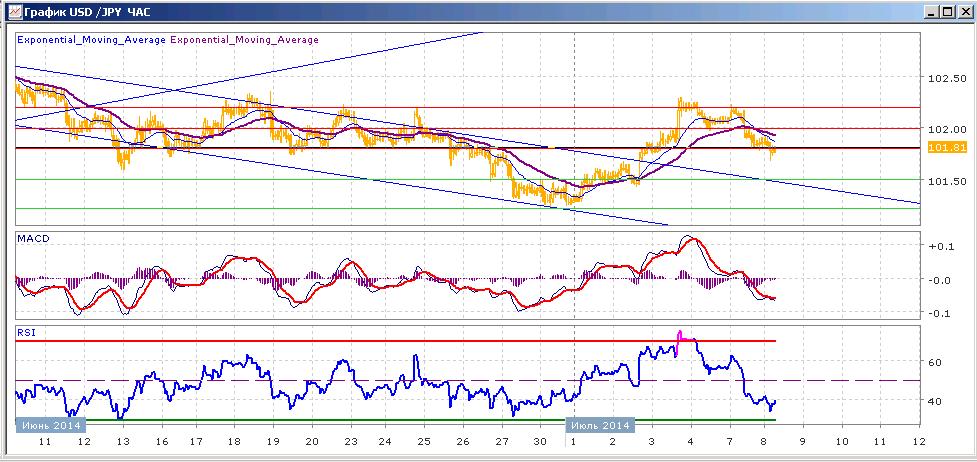Click date label 23 on time axis
This screenshot has width=977, height=462.
[x=351, y=441]
